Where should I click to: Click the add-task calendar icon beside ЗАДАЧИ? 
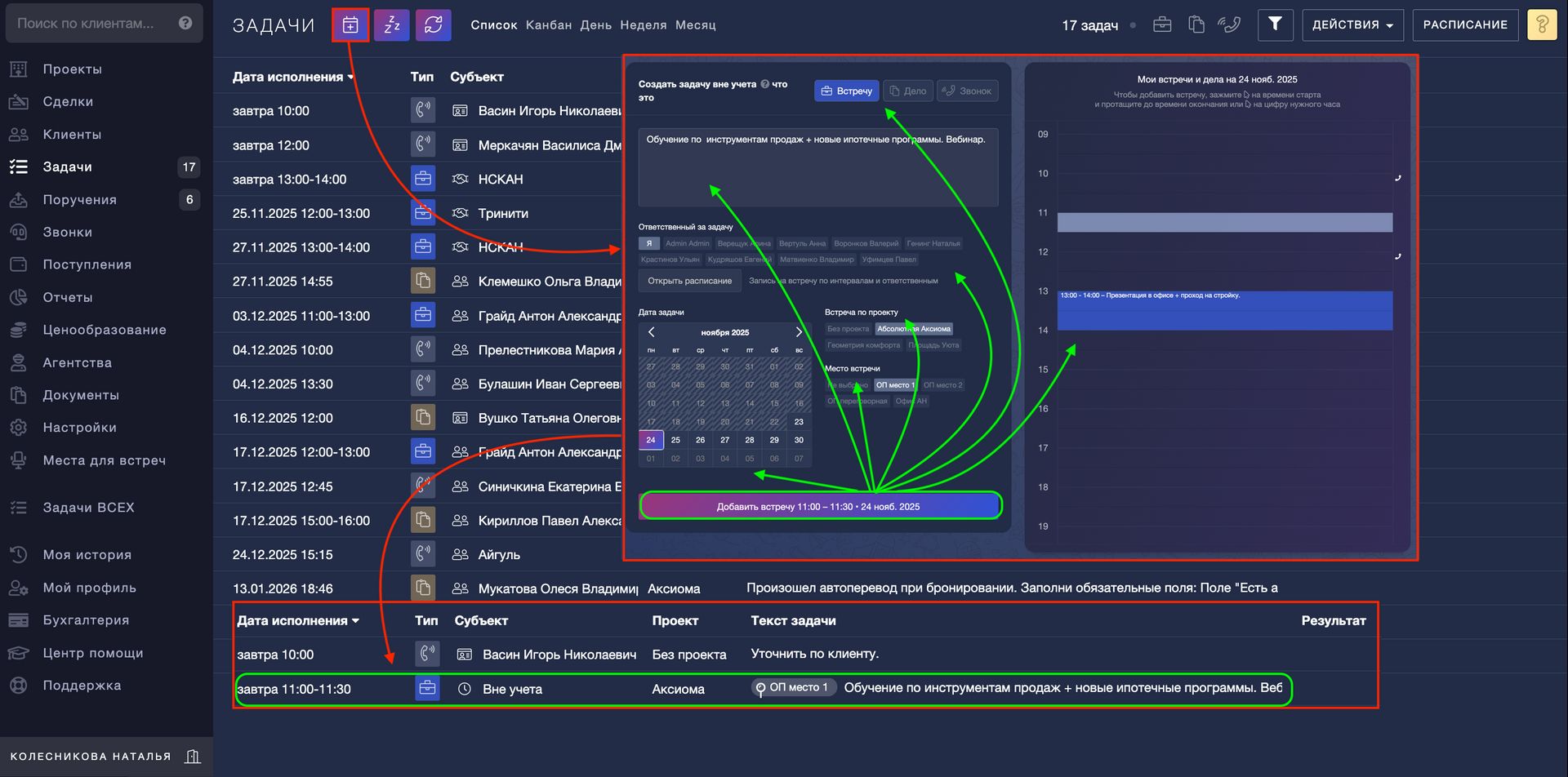(x=350, y=25)
